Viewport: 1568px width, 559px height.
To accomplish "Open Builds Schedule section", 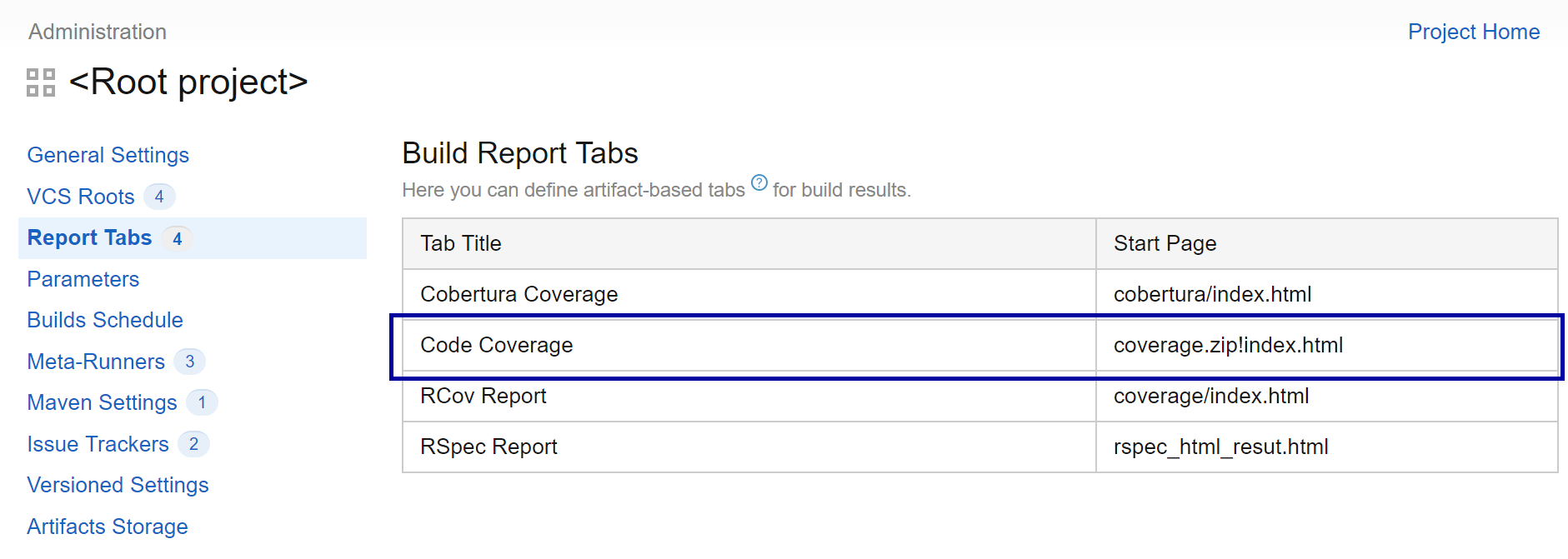I will coord(105,320).
